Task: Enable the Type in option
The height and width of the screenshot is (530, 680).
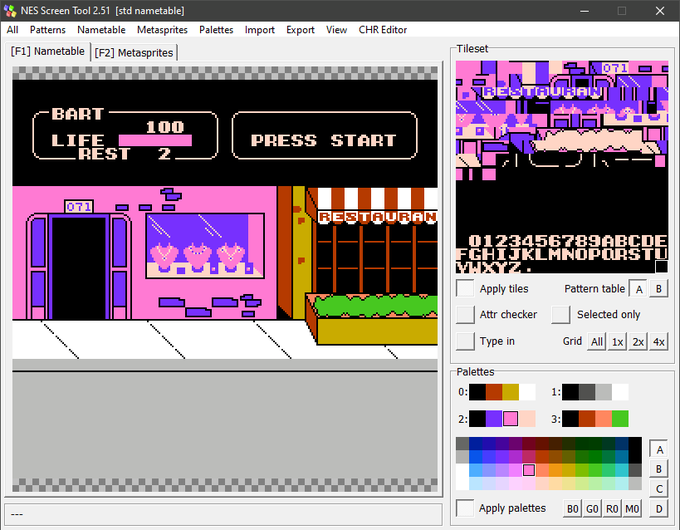Action: tap(465, 341)
